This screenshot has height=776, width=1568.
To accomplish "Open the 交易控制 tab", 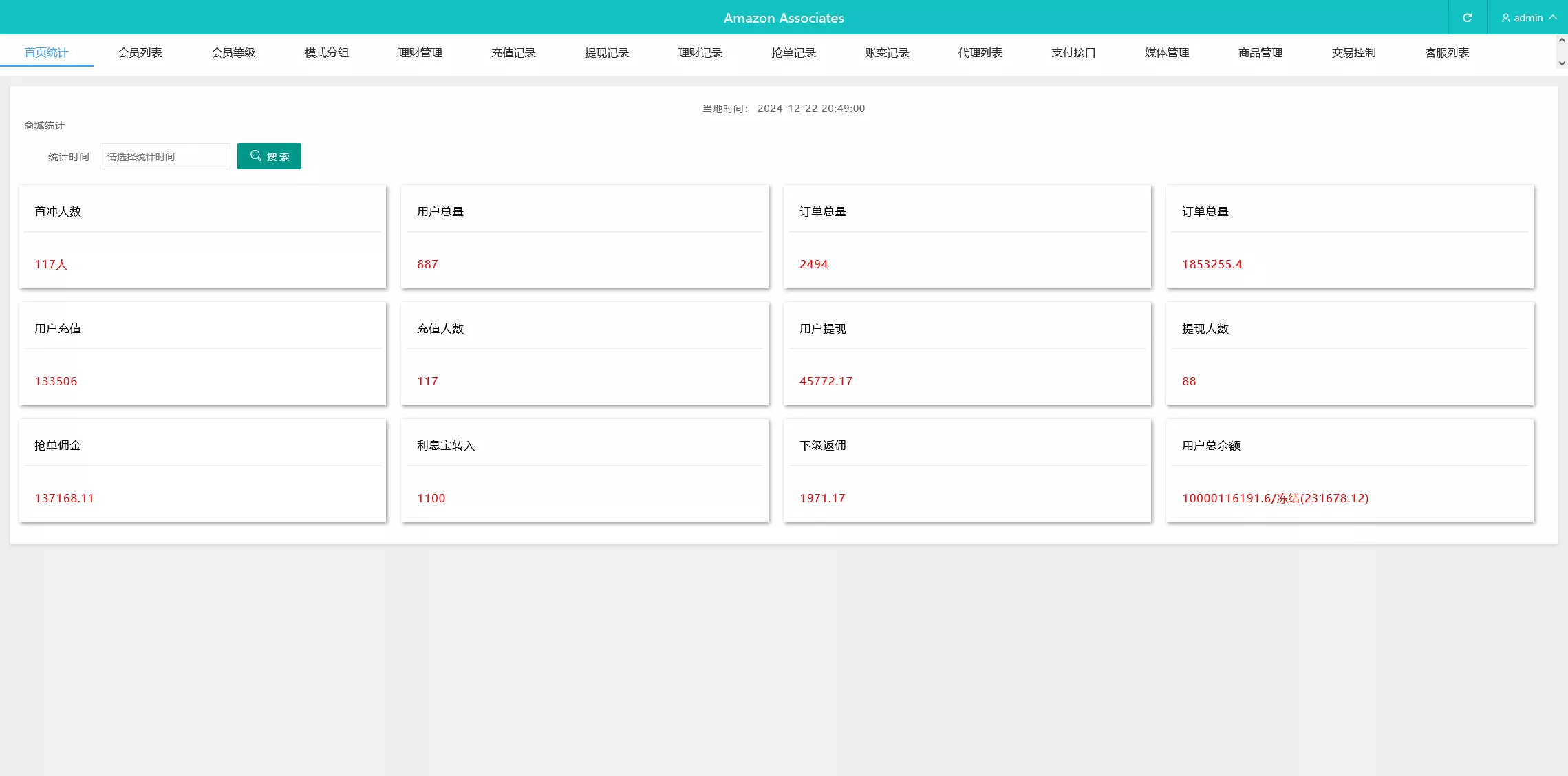I will [x=1353, y=53].
